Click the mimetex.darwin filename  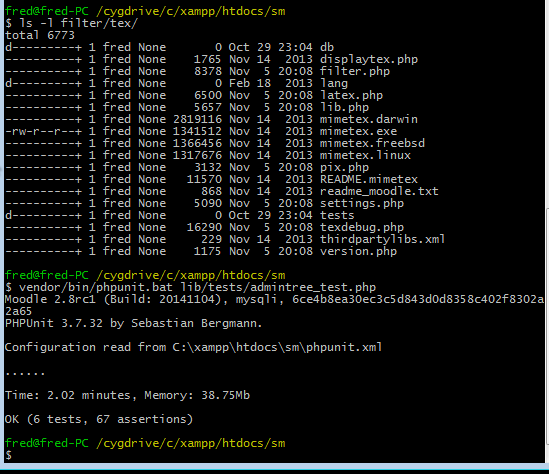coord(369,119)
